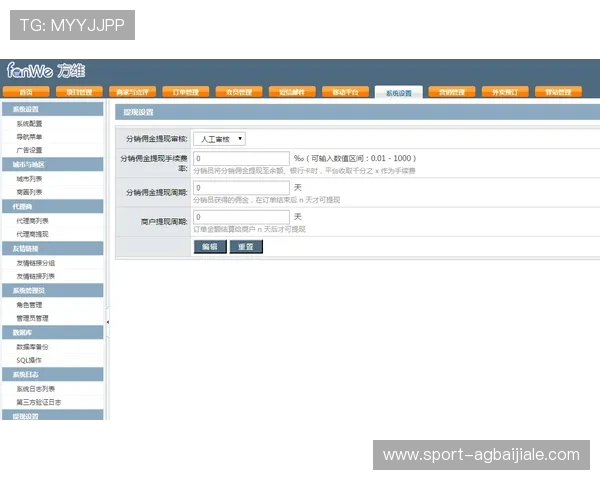Click the 分销佣金提现周期 days field

(x=241, y=187)
